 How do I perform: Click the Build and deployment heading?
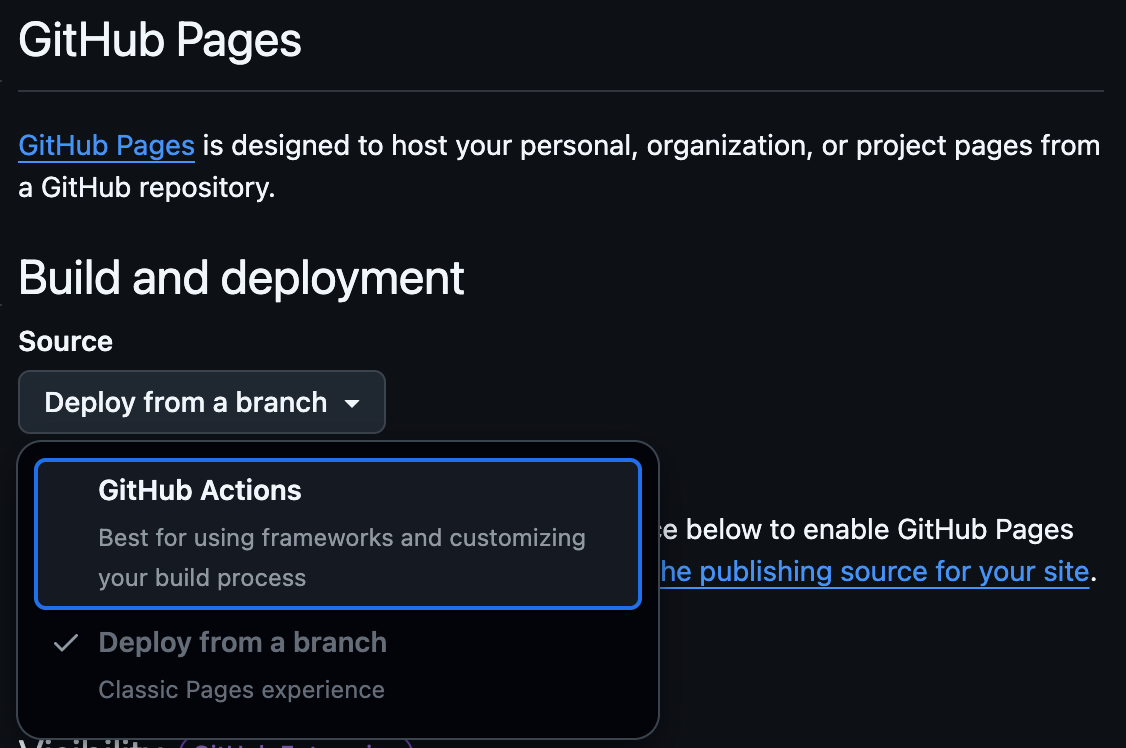coord(241,278)
